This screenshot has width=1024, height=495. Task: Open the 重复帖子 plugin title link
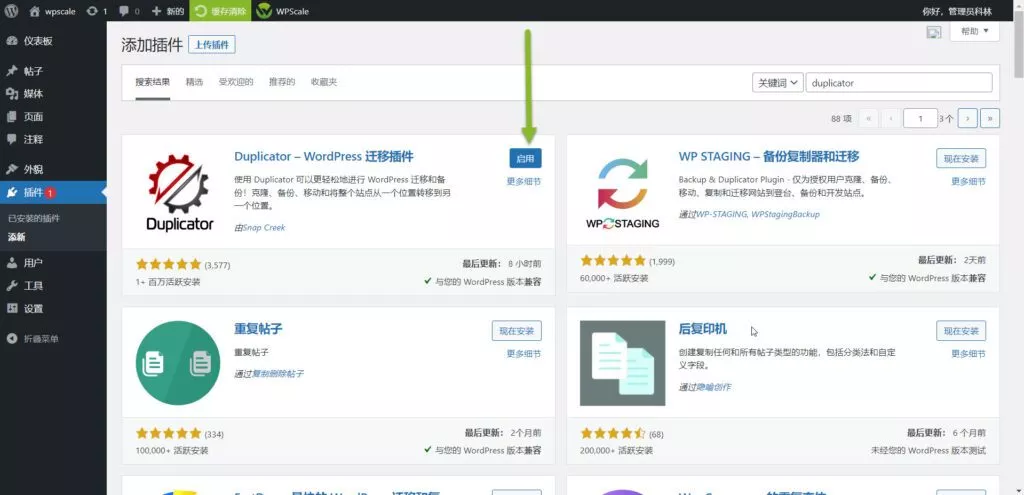coord(258,328)
